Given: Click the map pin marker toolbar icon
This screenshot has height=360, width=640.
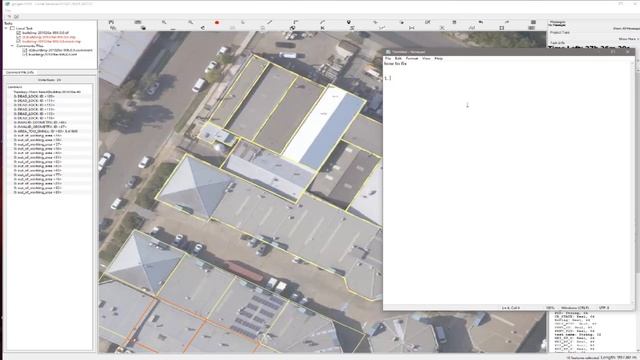Looking at the screenshot, I should (349, 22).
